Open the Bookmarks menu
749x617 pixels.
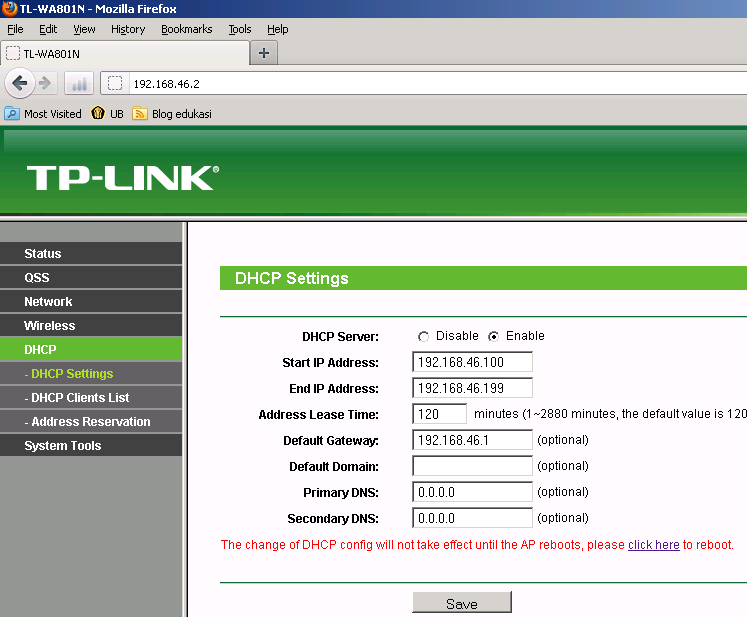[186, 29]
